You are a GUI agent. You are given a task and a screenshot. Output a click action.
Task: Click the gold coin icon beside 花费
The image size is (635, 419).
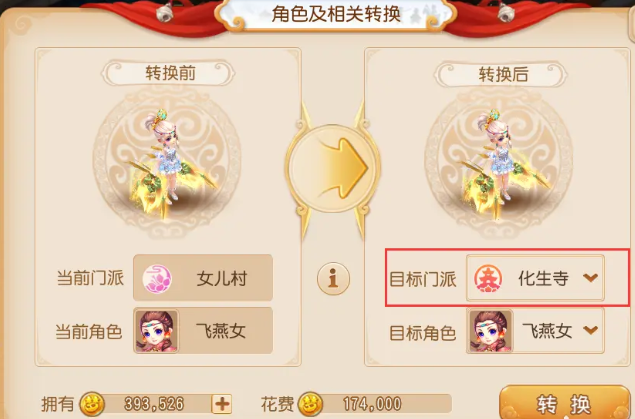pos(311,404)
